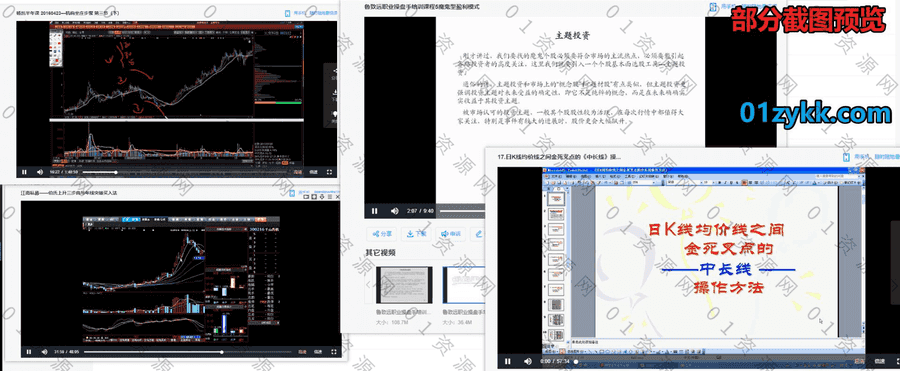Screen dimensions: 900x371
Task: Click the 下载 download button
Action: pyautogui.click(x=417, y=234)
